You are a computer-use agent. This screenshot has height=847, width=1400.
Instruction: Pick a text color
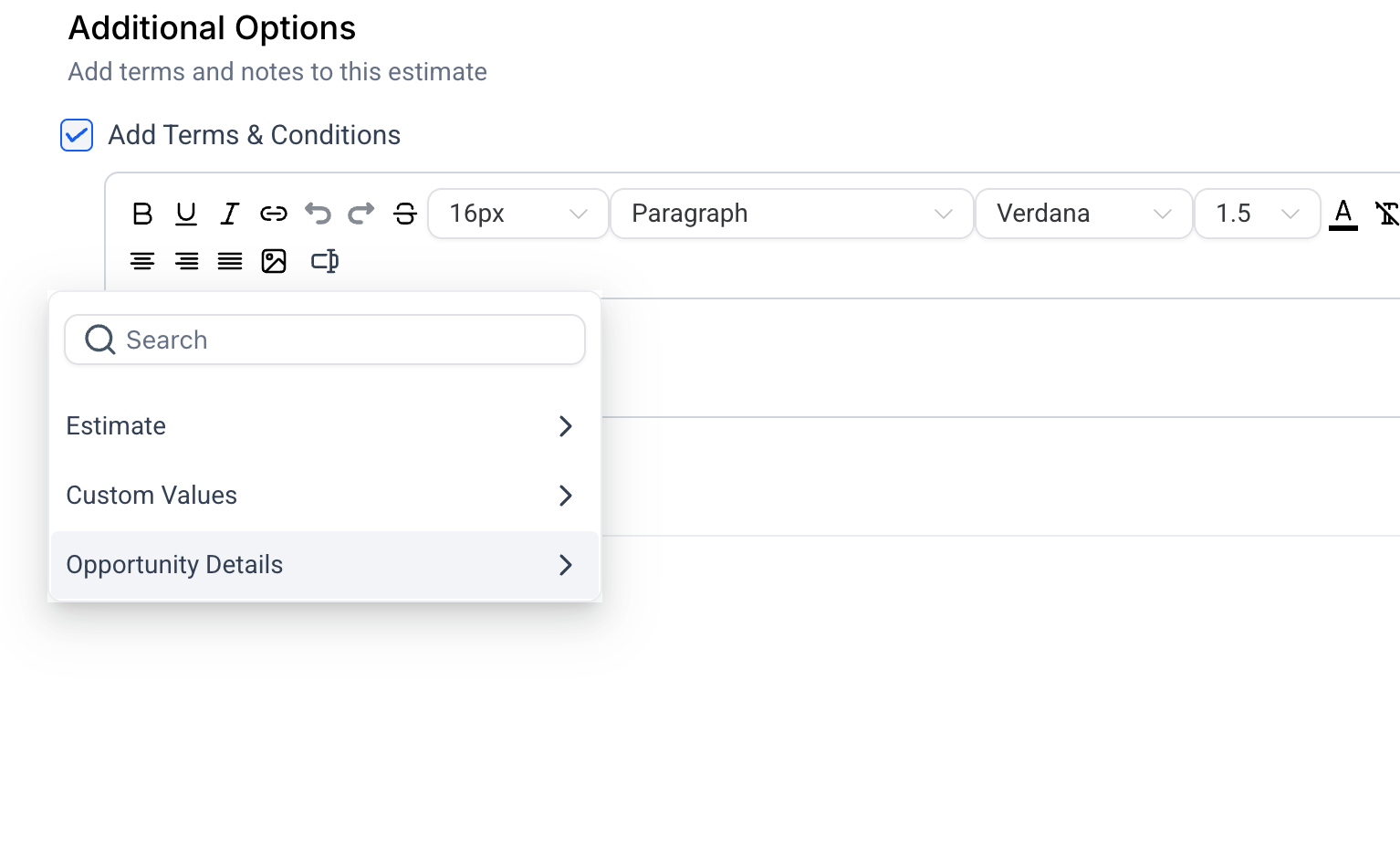click(1343, 214)
